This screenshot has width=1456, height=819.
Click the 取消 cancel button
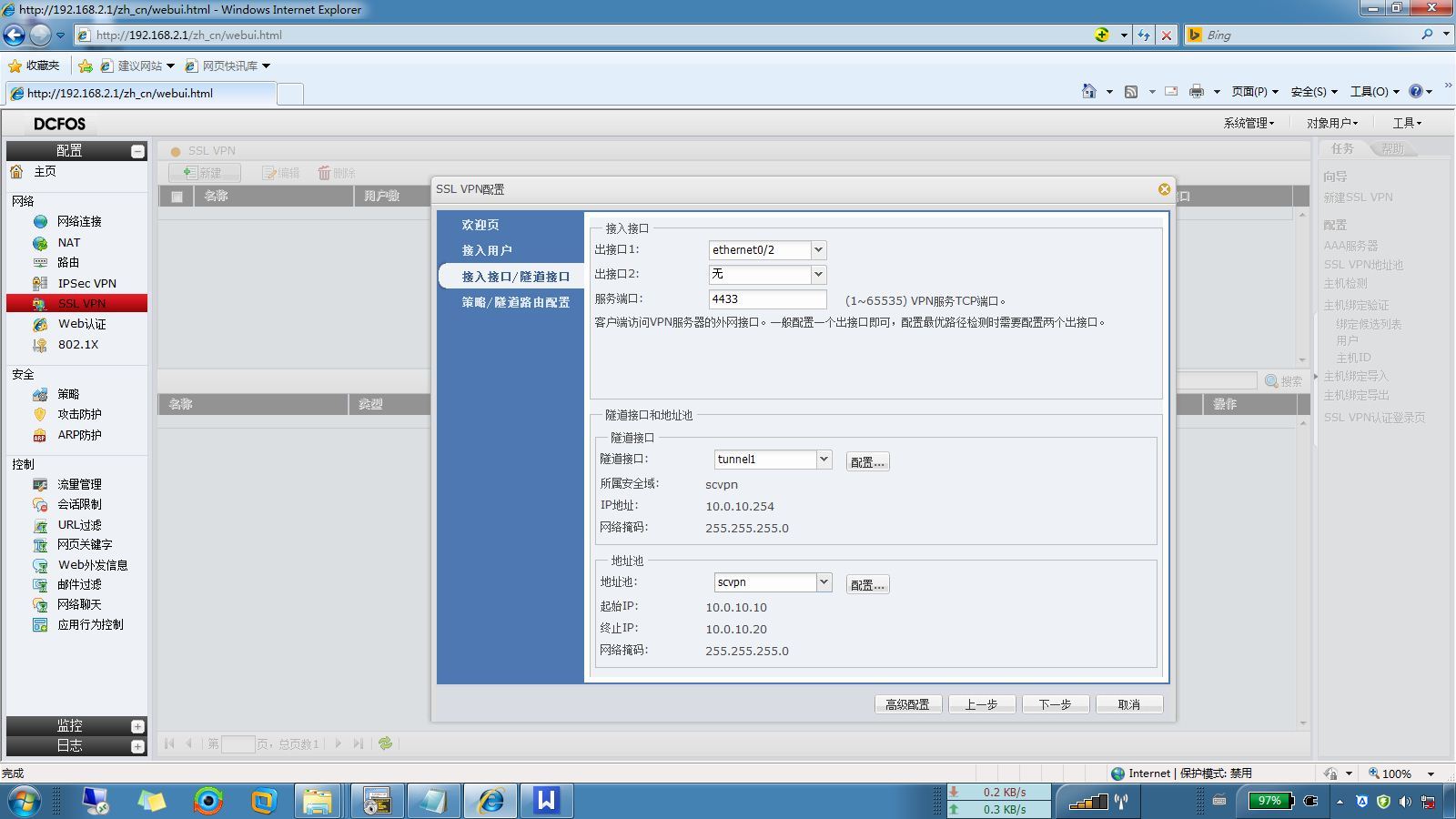(1129, 704)
